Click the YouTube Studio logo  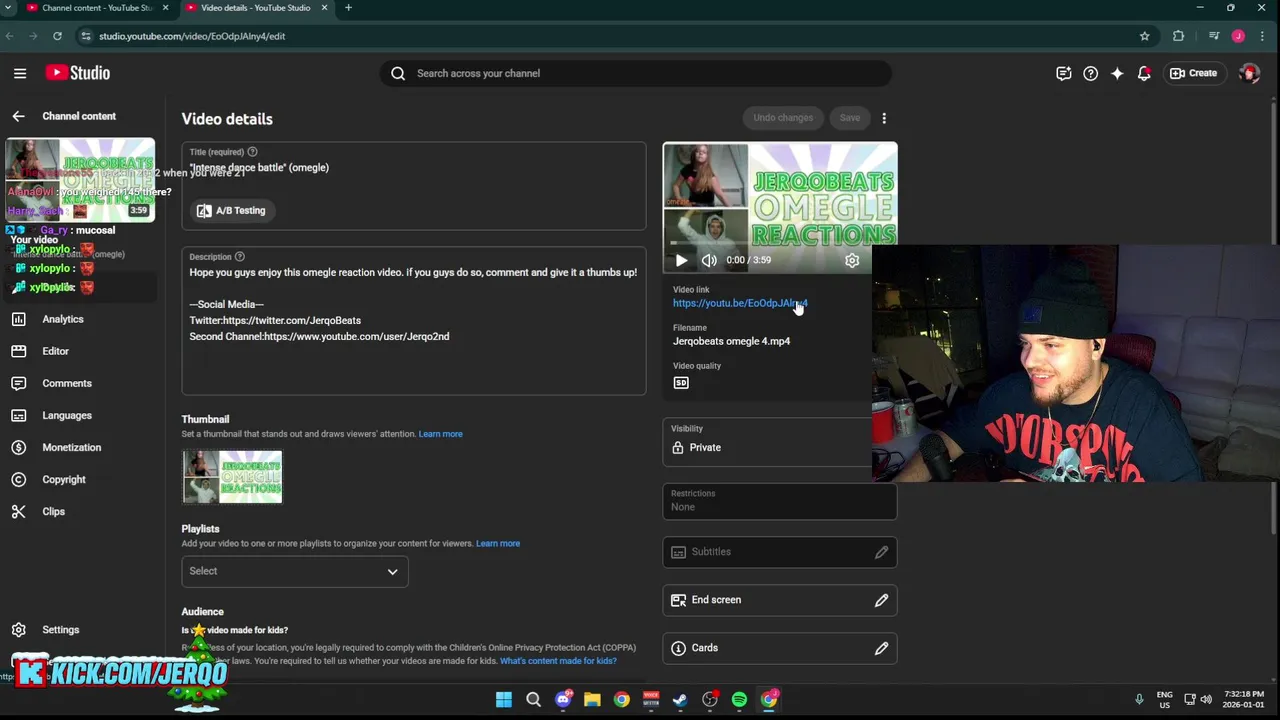coord(78,73)
